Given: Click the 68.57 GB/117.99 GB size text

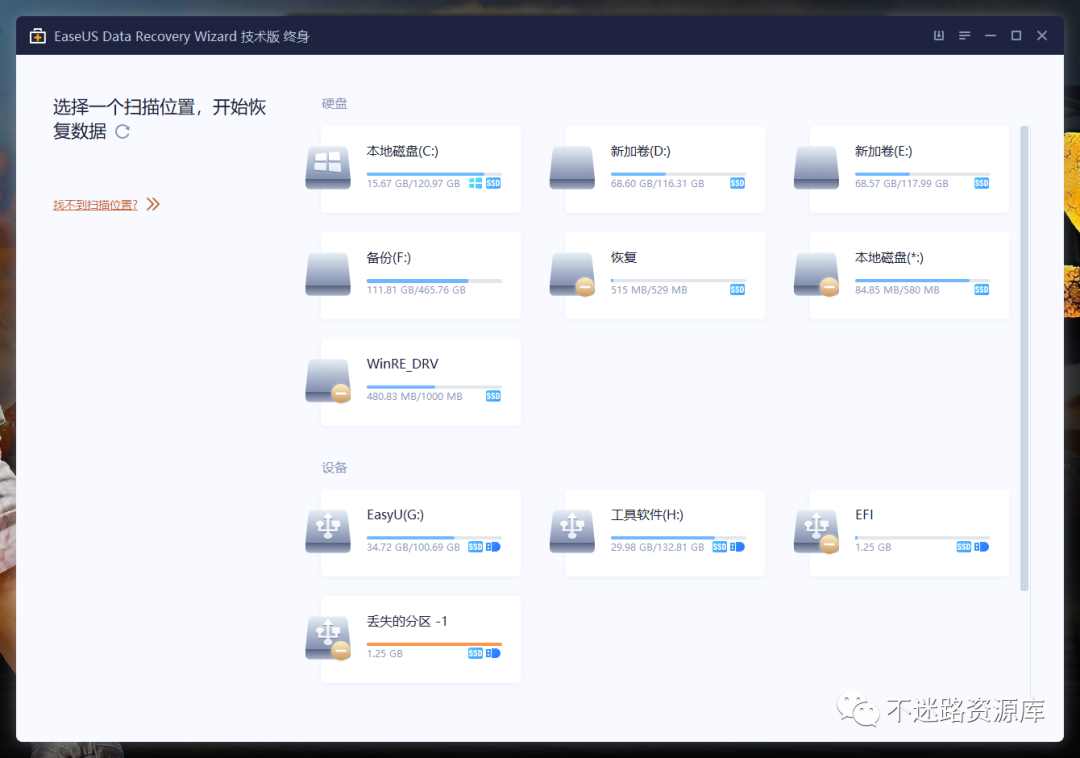Looking at the screenshot, I should 902,183.
